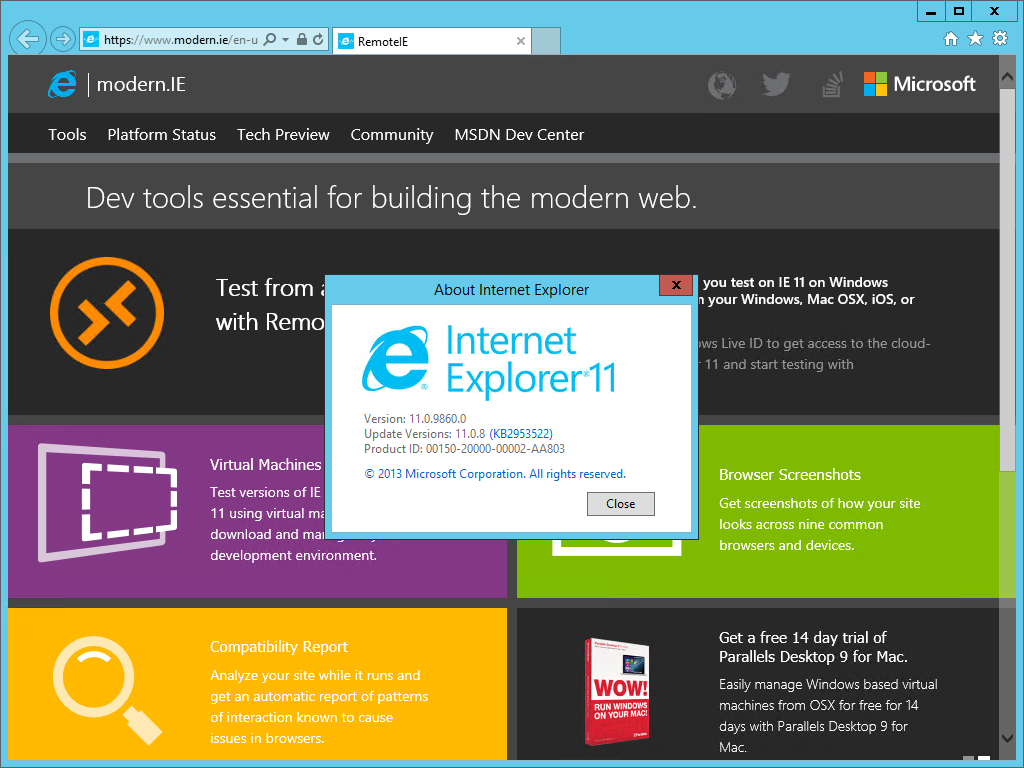This screenshot has width=1024, height=768.
Task: Click the orange RemoteIE remote desktop icon
Action: point(107,313)
